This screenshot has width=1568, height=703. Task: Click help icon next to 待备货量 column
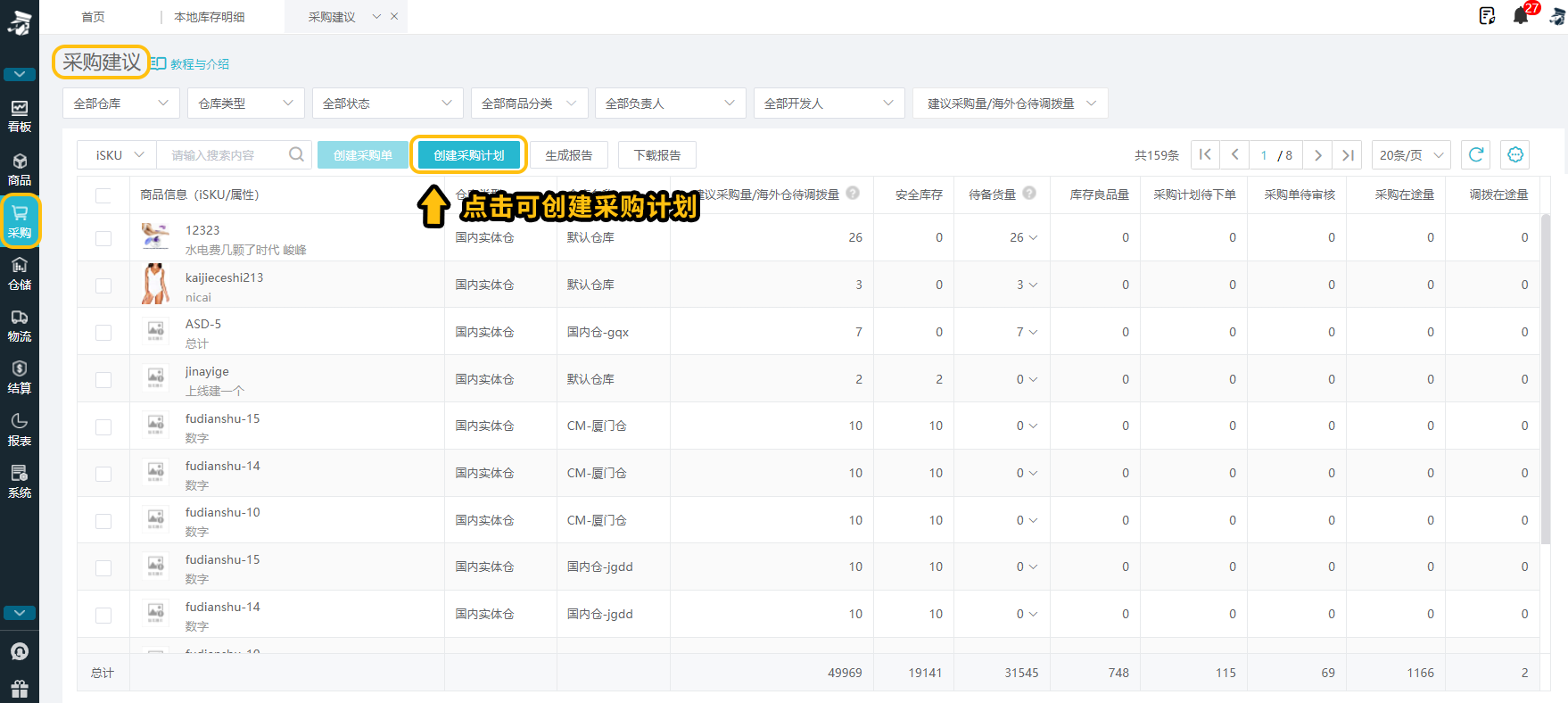click(1029, 193)
